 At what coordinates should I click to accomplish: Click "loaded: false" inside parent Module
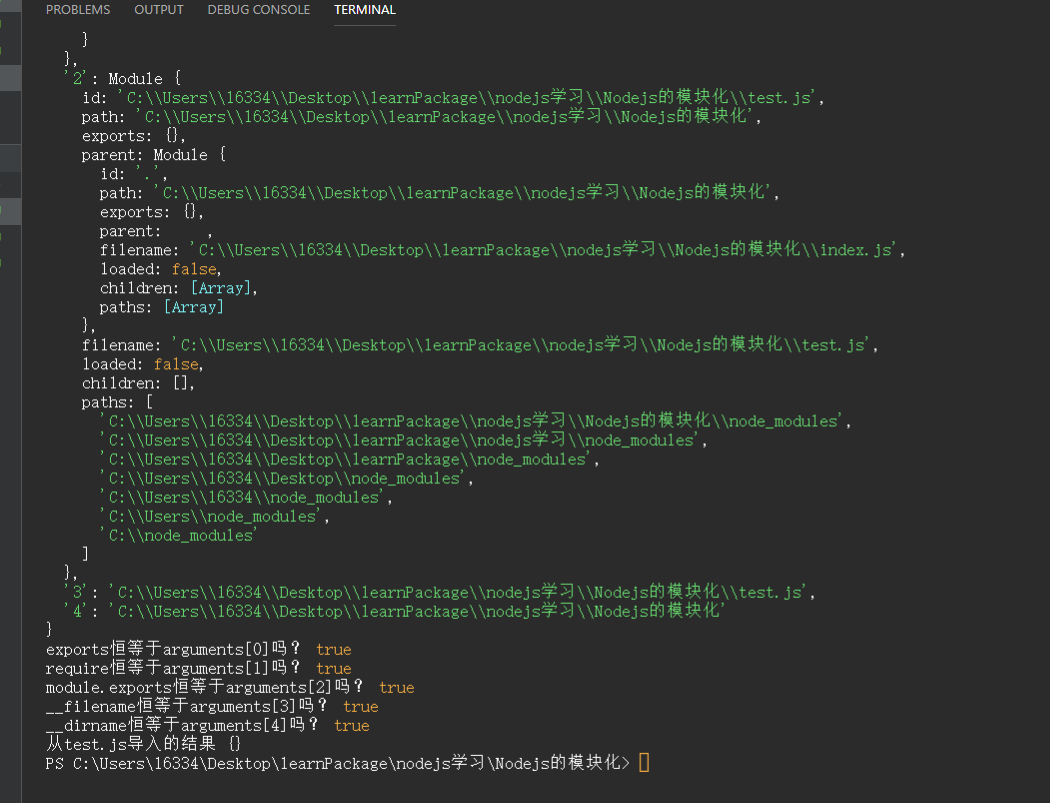[160, 269]
